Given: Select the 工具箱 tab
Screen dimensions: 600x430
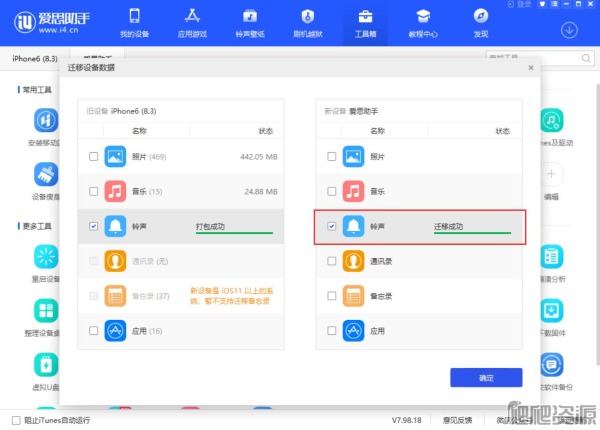Looking at the screenshot, I should tap(365, 23).
